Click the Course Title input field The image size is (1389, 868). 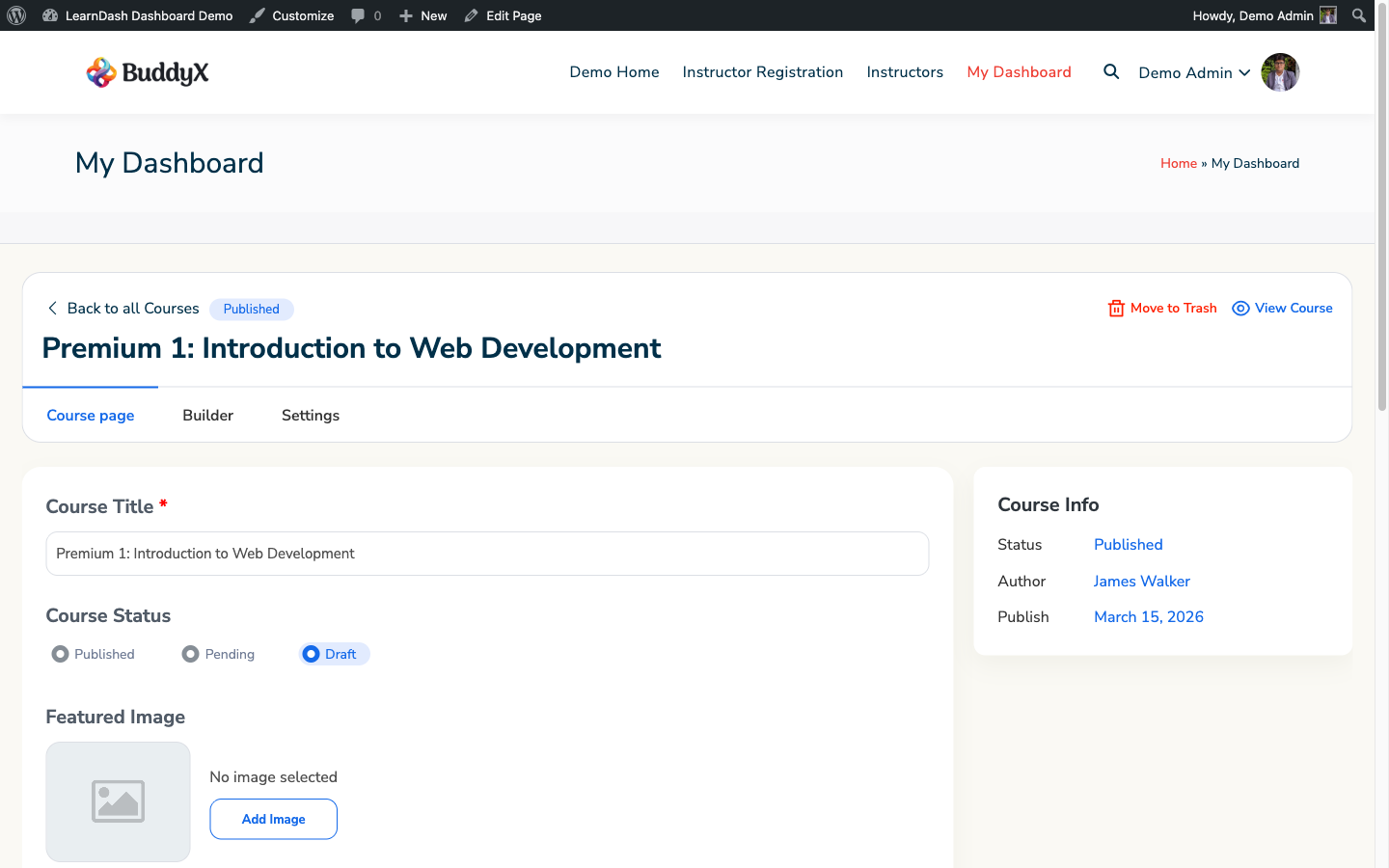[x=487, y=554]
